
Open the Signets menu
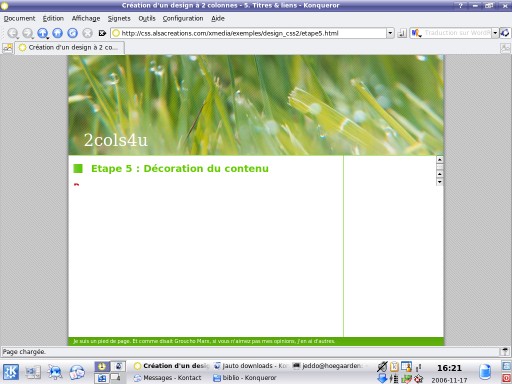[x=119, y=19]
